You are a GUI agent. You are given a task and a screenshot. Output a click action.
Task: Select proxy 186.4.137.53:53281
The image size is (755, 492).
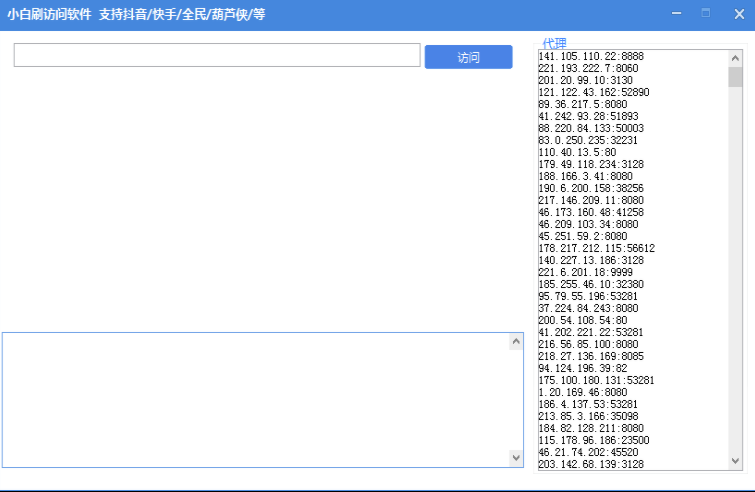[588, 404]
